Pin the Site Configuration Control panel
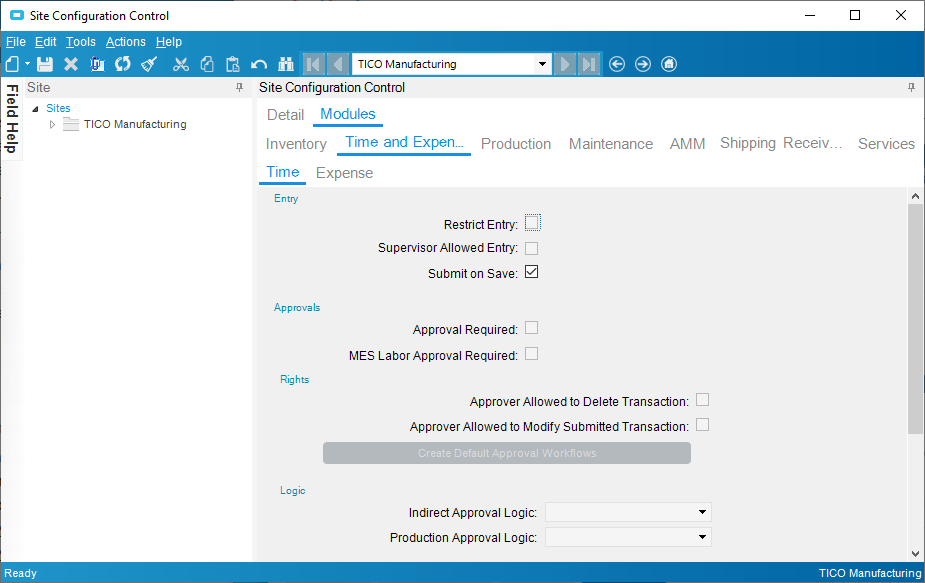 pos(911,87)
